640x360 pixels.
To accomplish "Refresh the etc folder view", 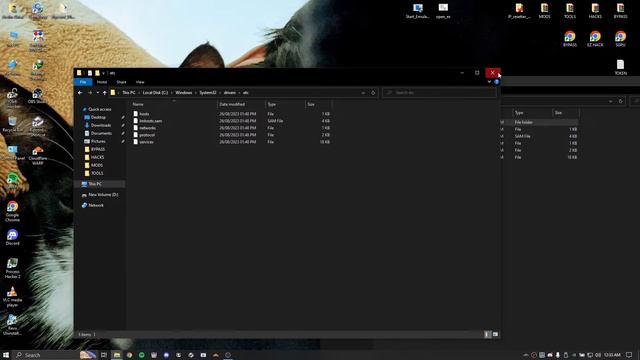I will 373,93.
